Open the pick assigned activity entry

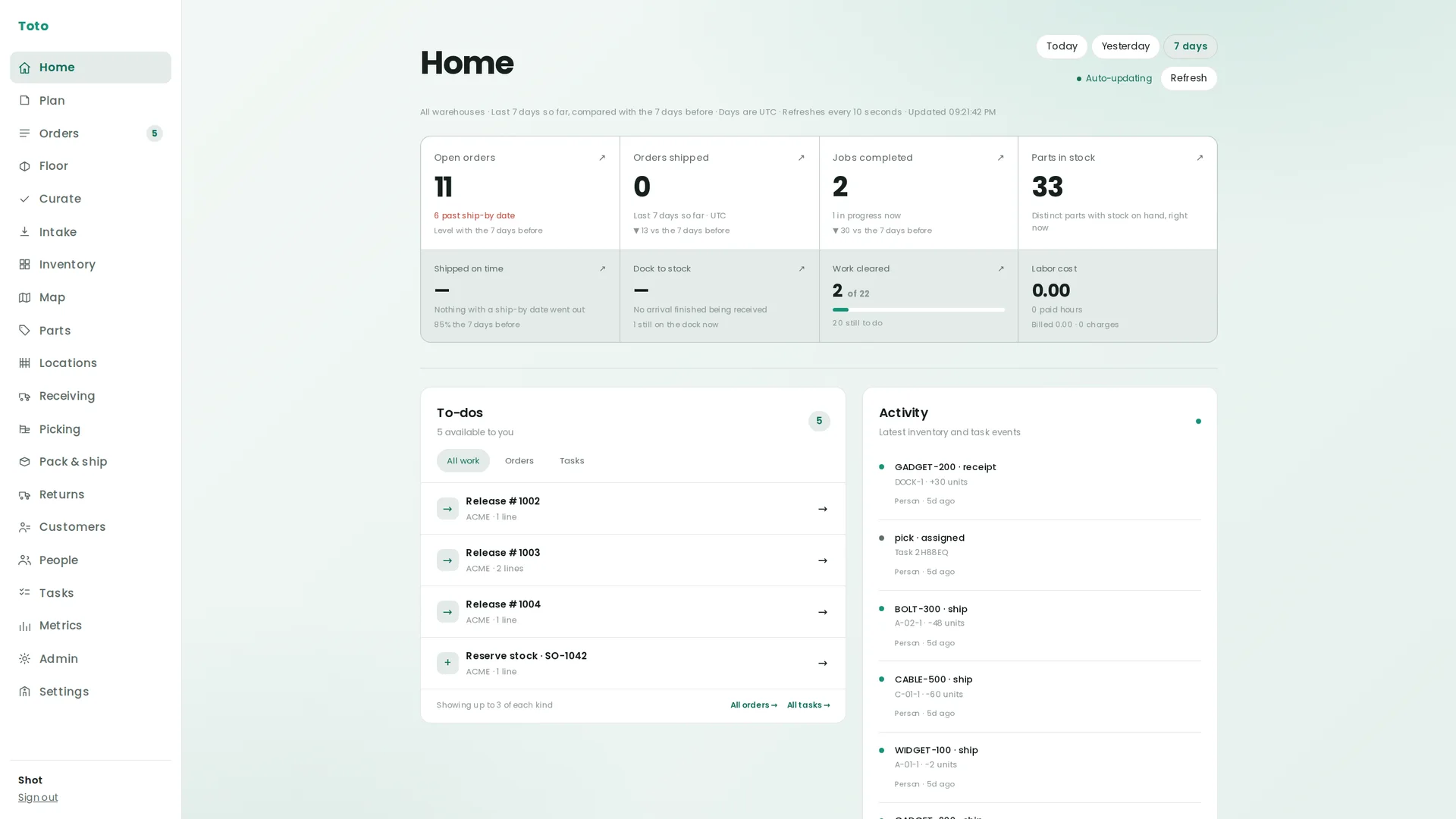(x=1040, y=554)
